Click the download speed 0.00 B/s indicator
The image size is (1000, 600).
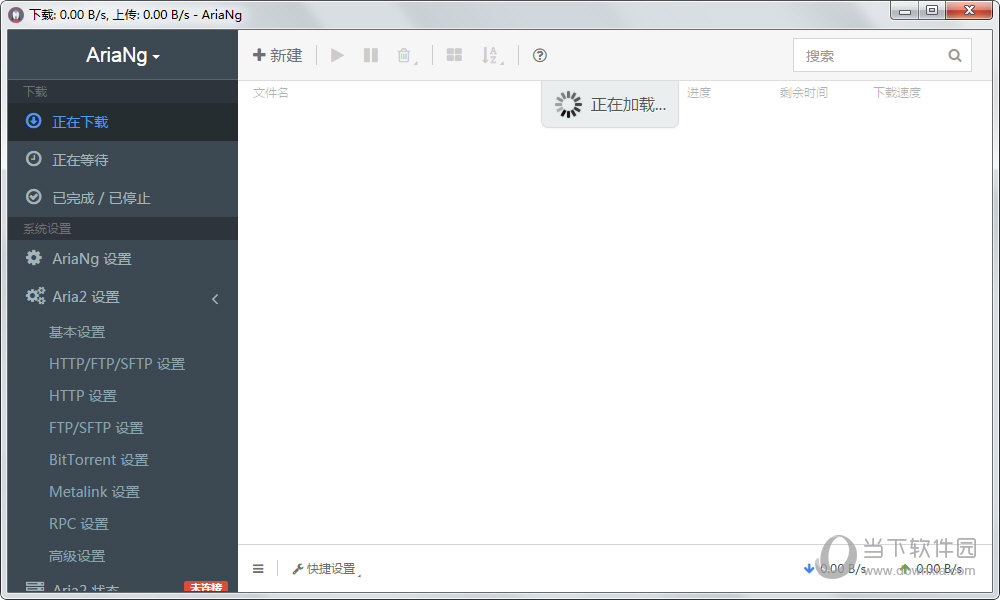(835, 568)
